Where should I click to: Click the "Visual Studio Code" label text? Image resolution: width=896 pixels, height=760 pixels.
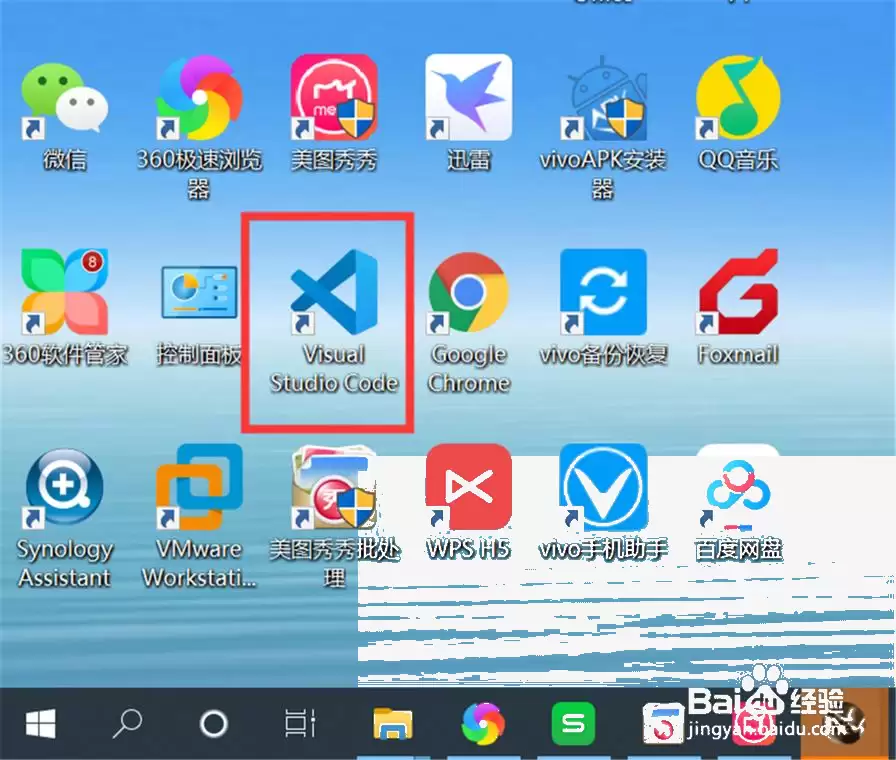point(334,369)
